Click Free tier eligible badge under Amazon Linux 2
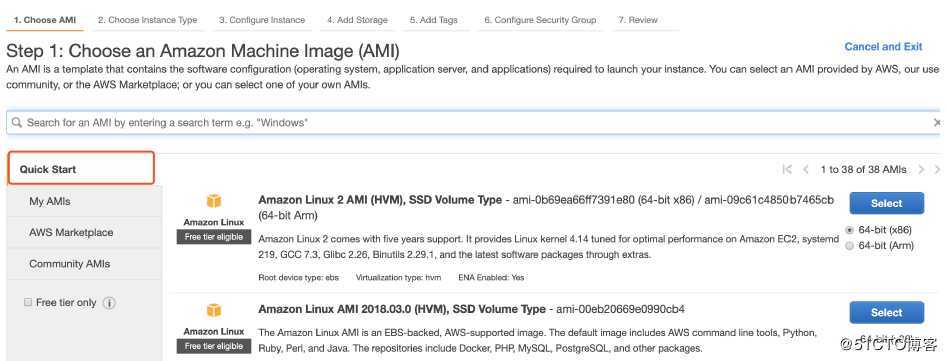947x361 pixels. (x=214, y=237)
